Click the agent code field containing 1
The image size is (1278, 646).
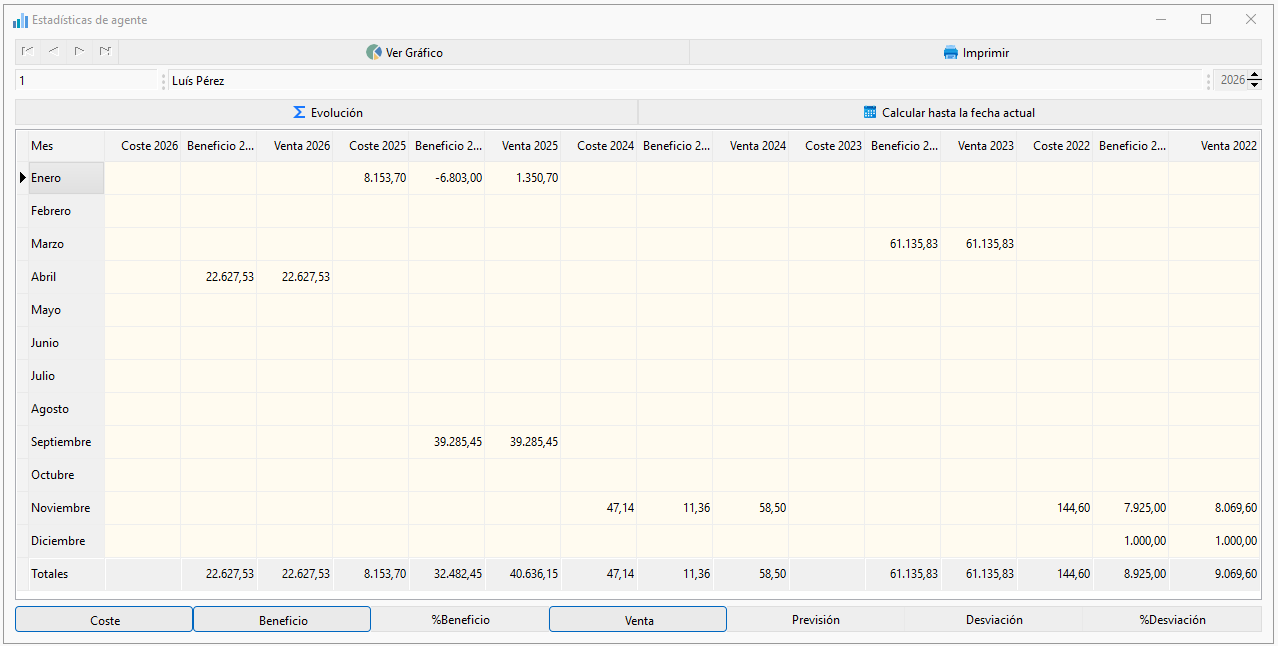pos(86,81)
